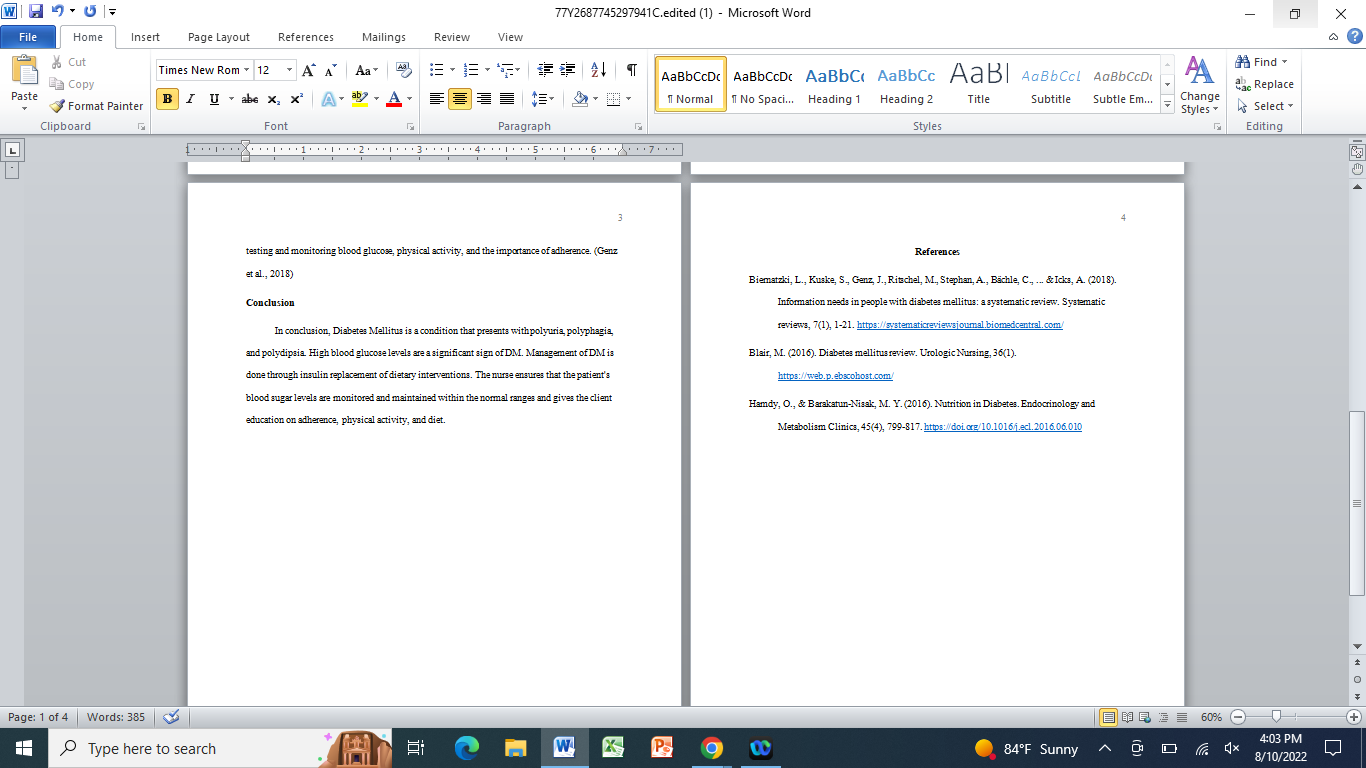Switch to the References tab
This screenshot has height=768, width=1366.
pyautogui.click(x=306, y=37)
